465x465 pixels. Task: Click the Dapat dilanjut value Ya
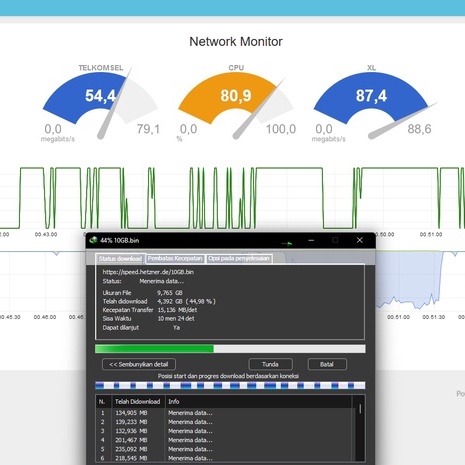coord(176,328)
